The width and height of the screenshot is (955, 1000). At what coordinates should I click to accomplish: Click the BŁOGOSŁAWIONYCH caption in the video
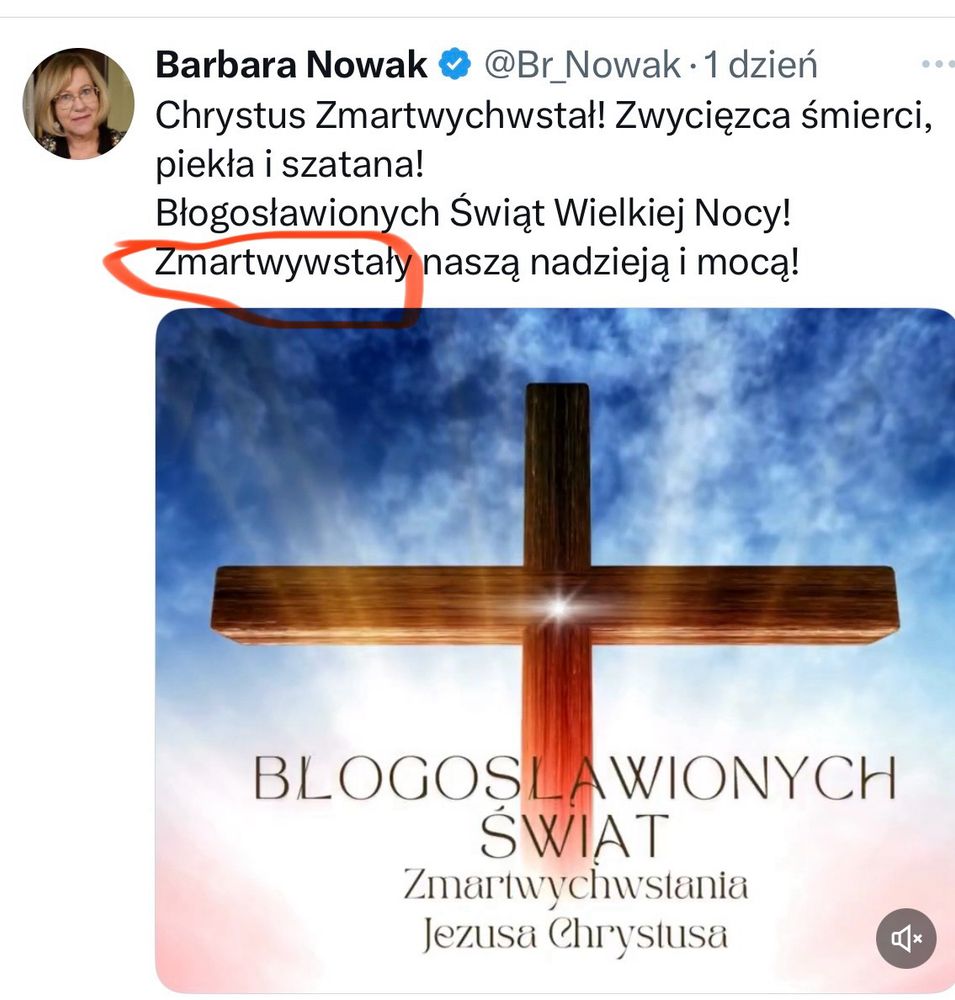pos(575,779)
